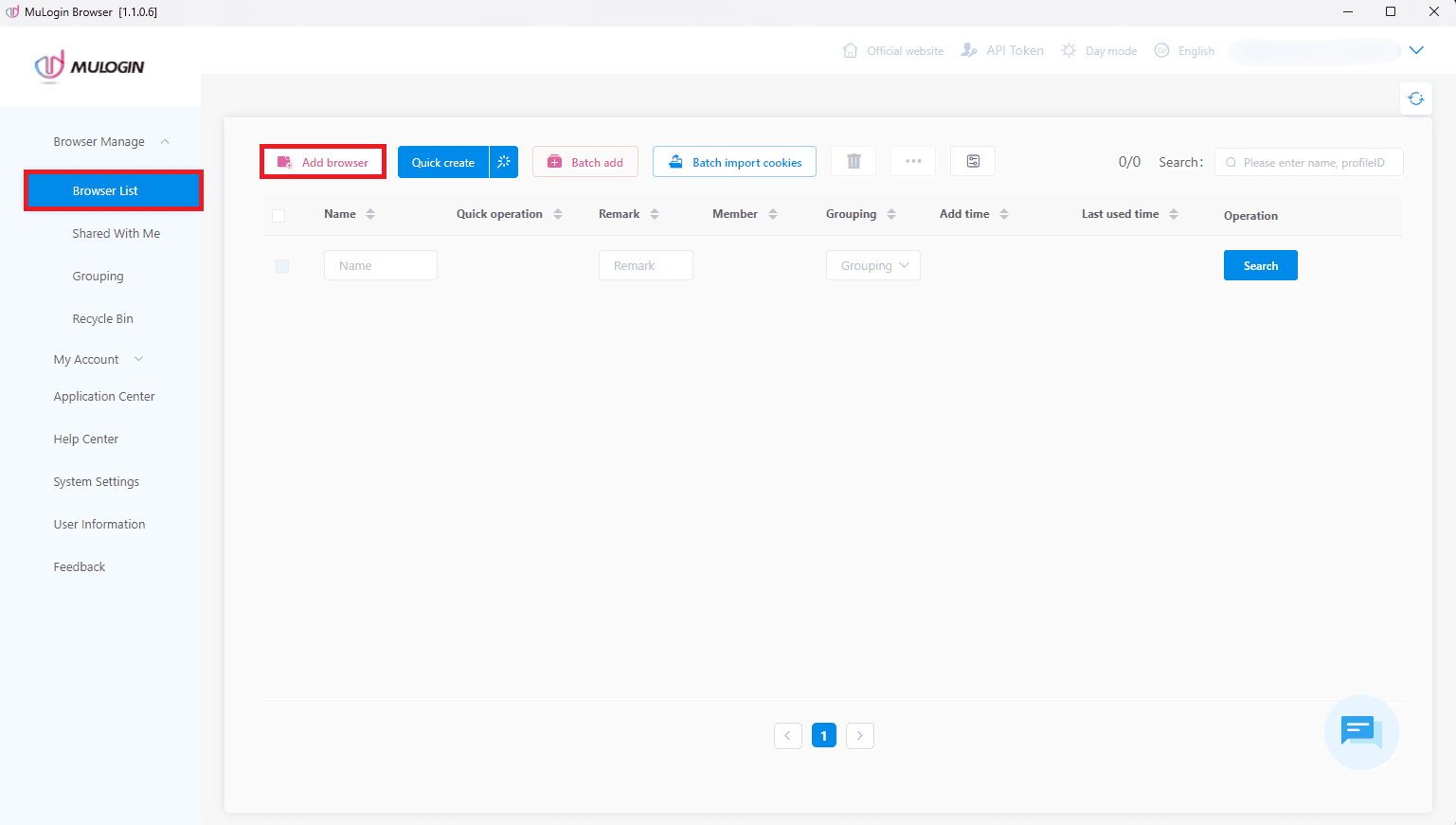Click the refresh icon above the browser list

pyautogui.click(x=1415, y=98)
